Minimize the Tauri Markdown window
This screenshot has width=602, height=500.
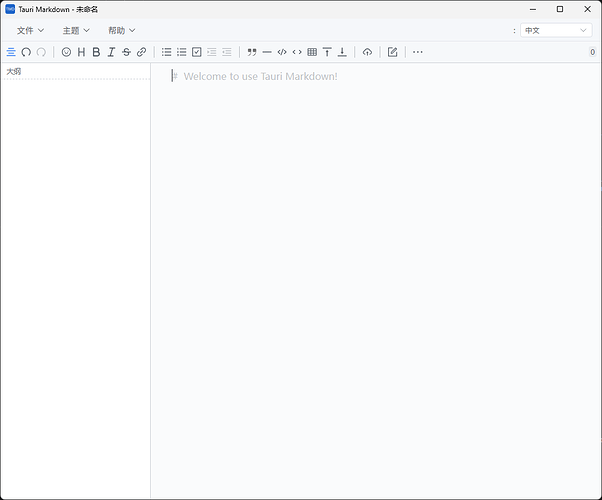click(533, 9)
